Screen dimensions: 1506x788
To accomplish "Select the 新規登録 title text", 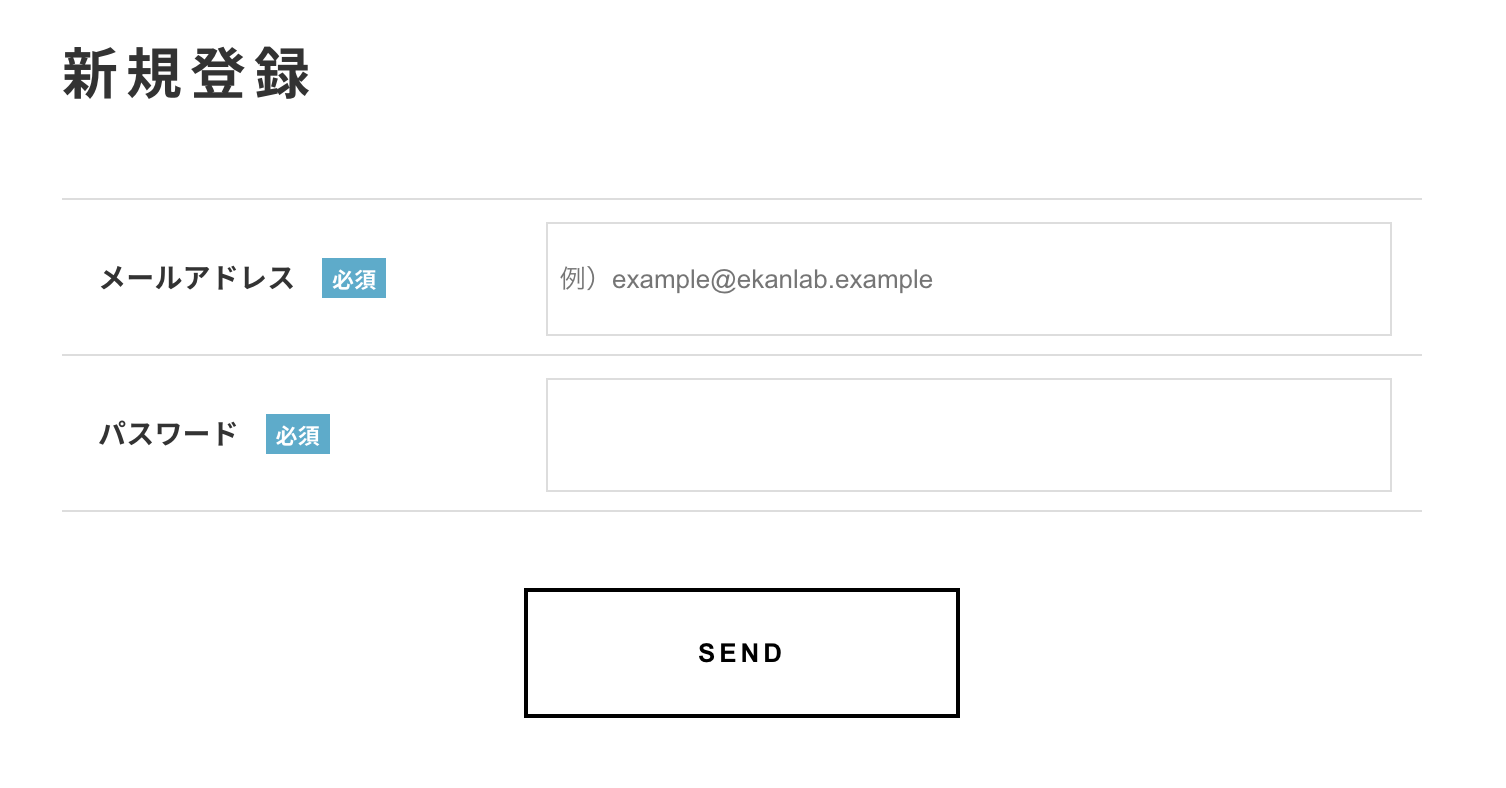I will tap(187, 74).
